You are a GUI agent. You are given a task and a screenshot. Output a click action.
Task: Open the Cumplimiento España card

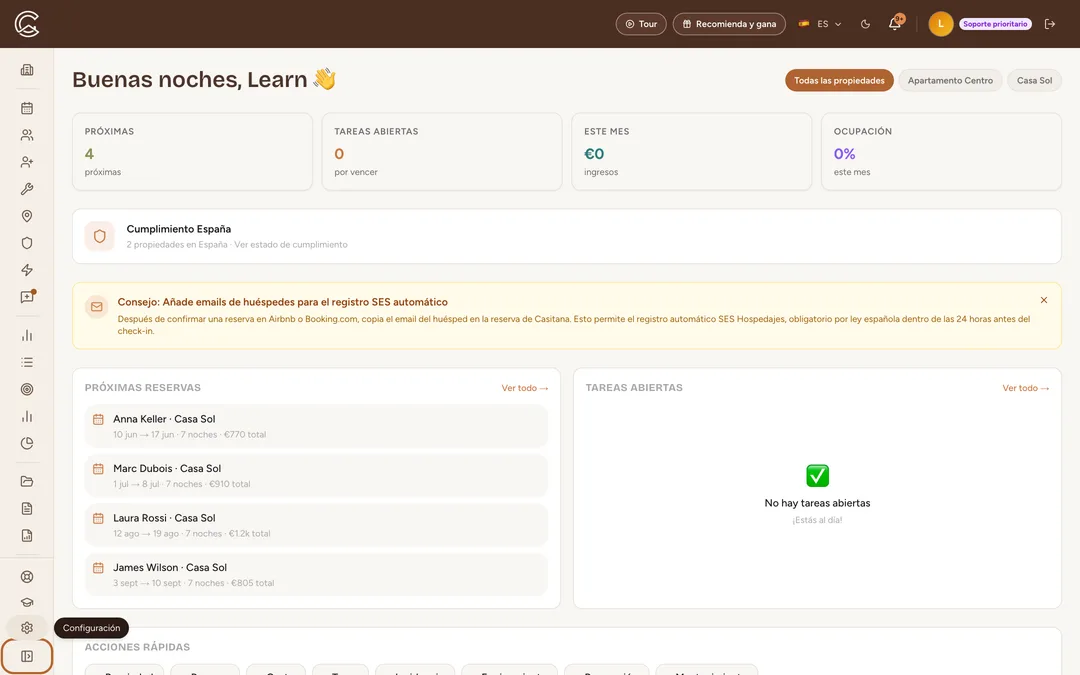click(x=566, y=236)
